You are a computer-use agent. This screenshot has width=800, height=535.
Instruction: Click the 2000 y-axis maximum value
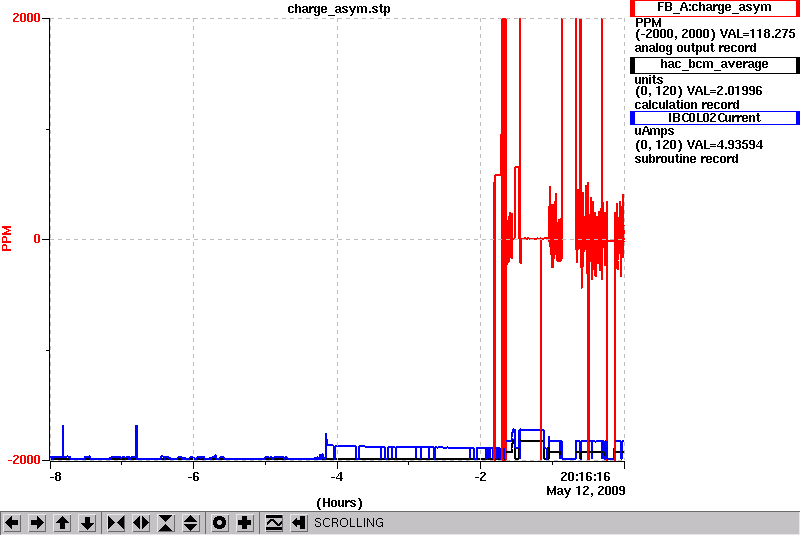[26, 18]
